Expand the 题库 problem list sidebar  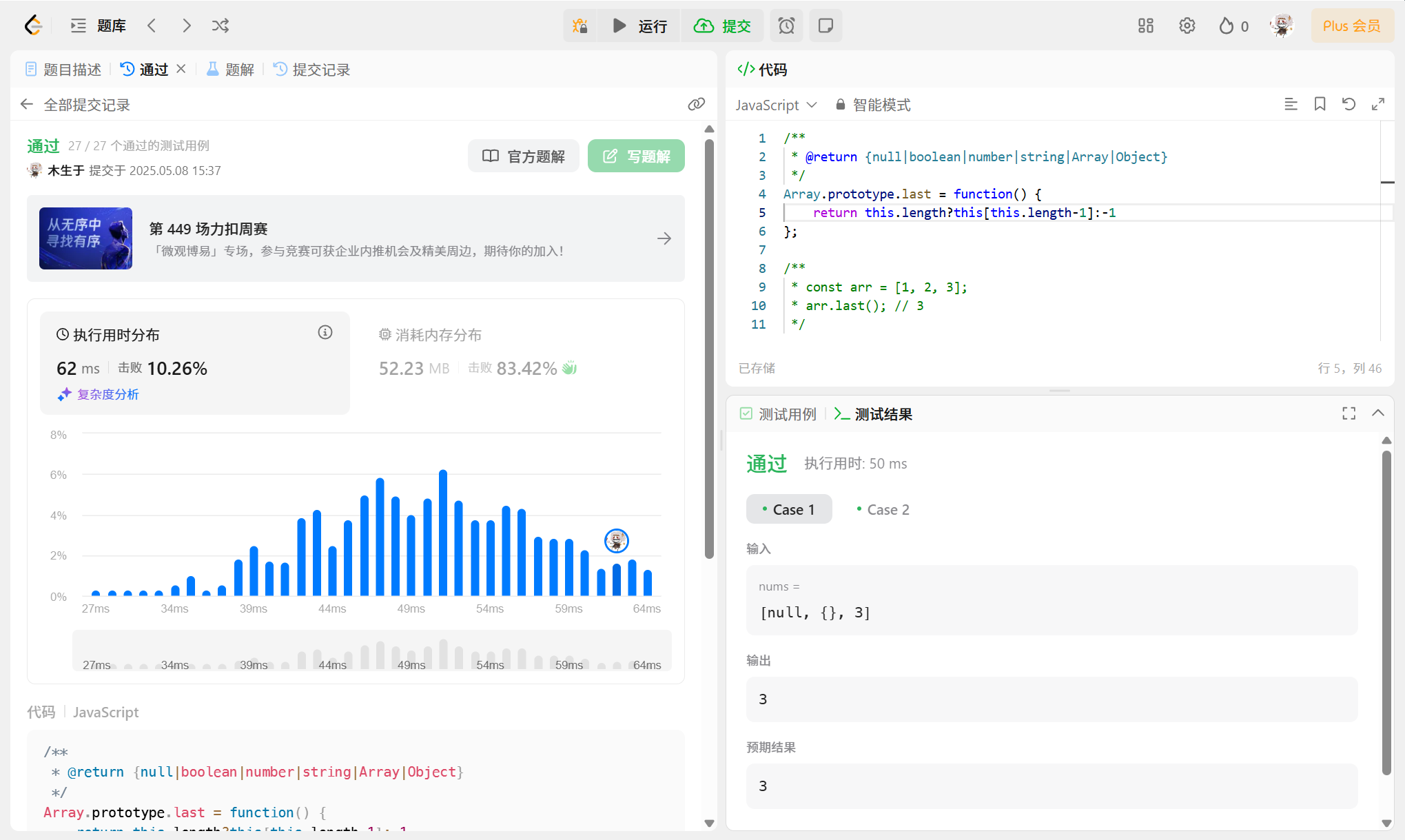(x=99, y=26)
